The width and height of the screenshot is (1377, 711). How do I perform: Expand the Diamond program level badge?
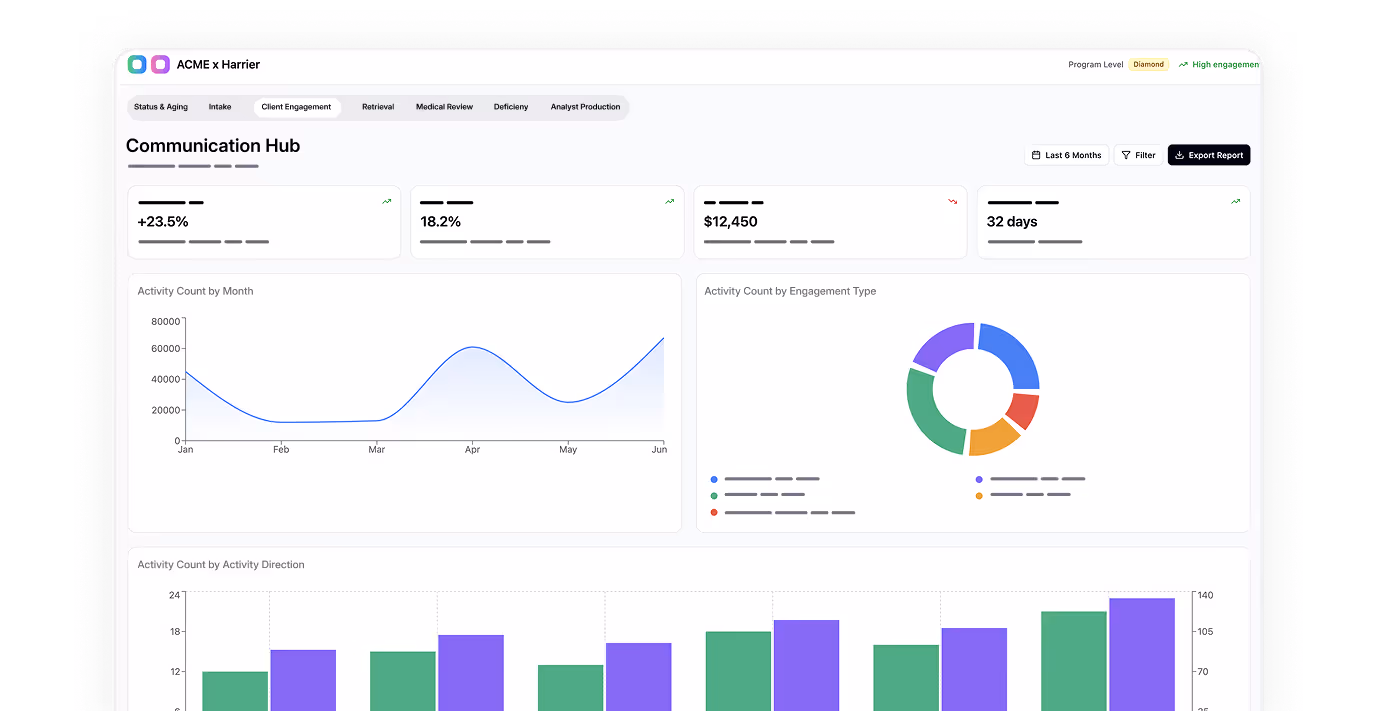coord(1148,64)
